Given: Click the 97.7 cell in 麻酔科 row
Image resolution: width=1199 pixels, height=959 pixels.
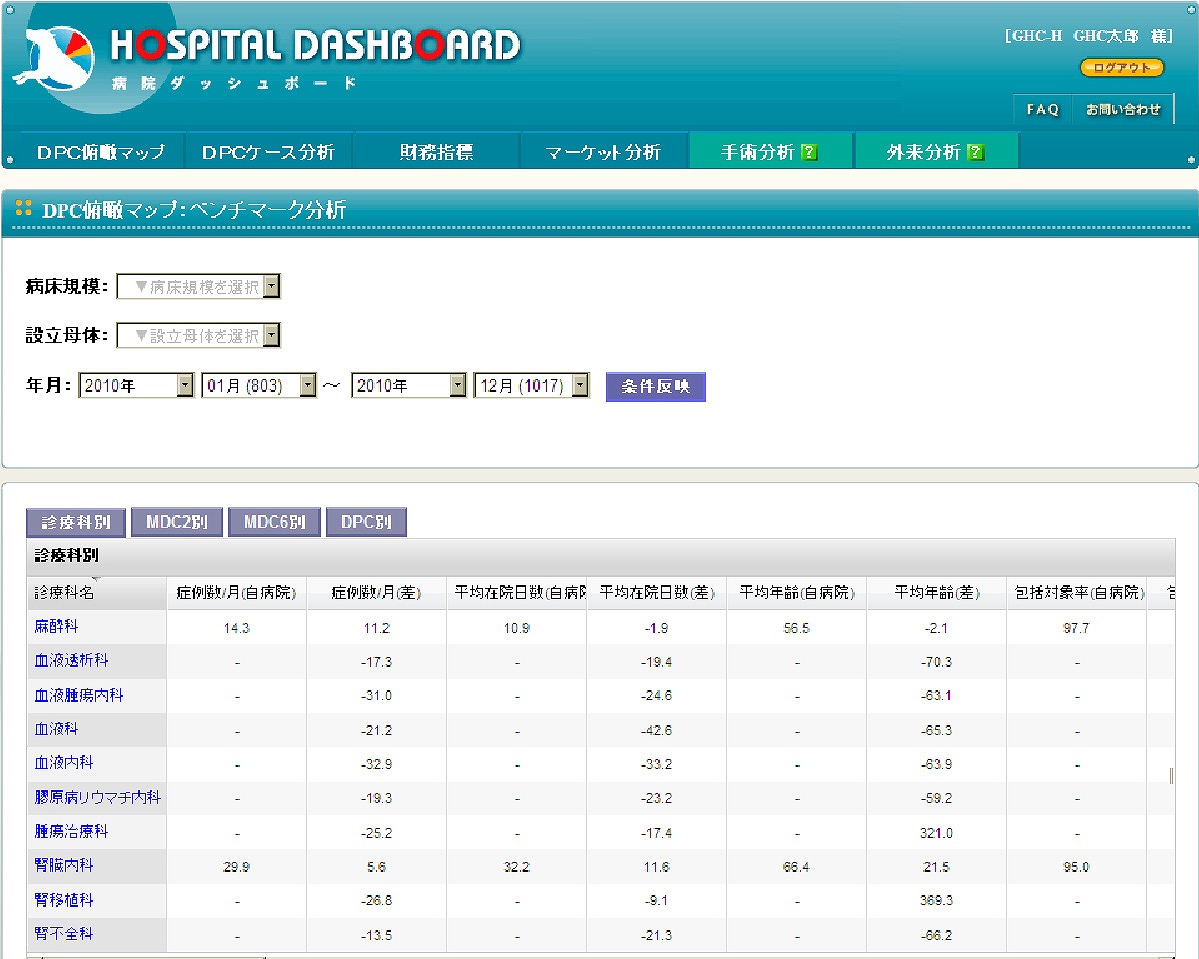Looking at the screenshot, I should [x=1076, y=628].
